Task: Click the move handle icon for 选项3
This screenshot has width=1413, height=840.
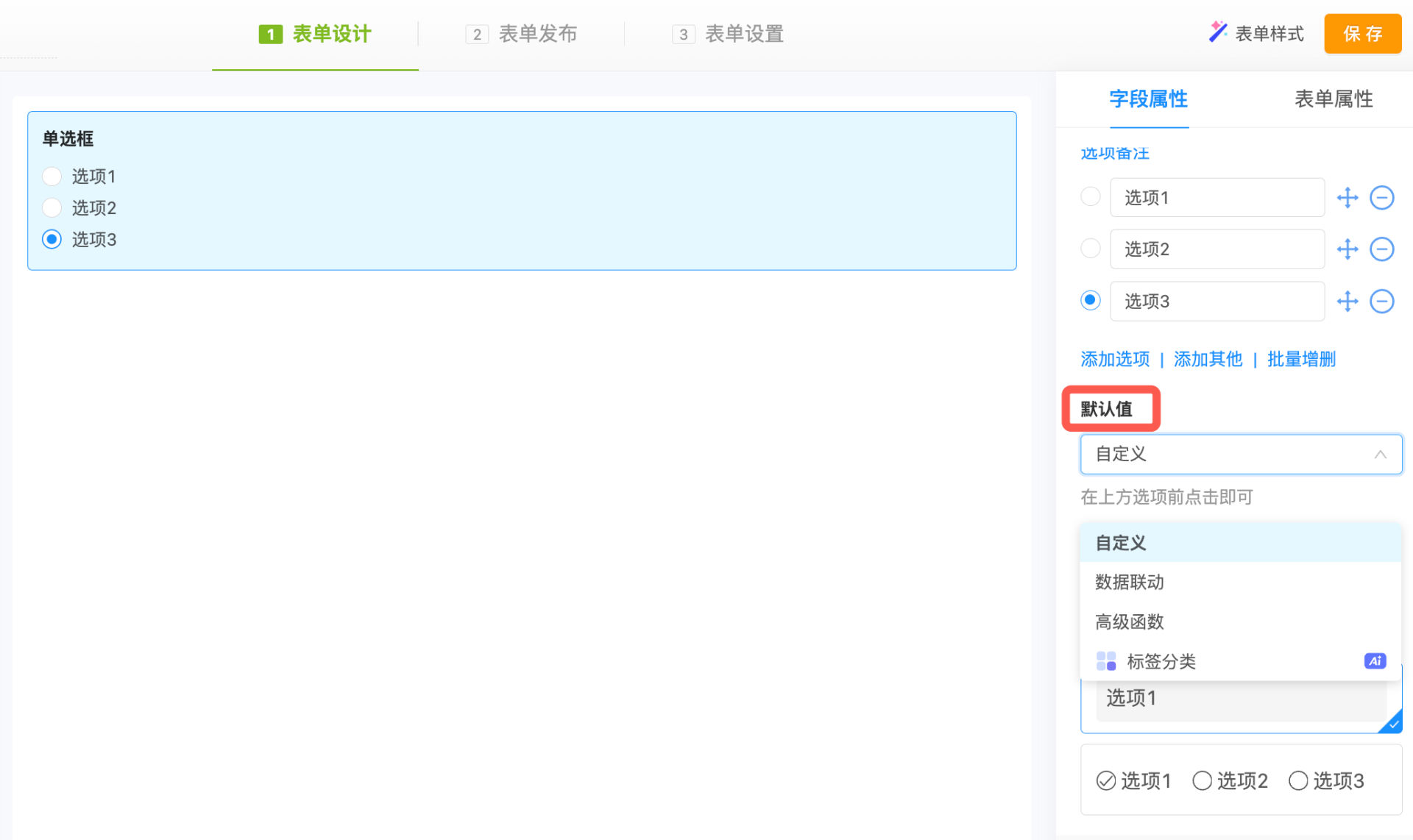Action: 1347,302
